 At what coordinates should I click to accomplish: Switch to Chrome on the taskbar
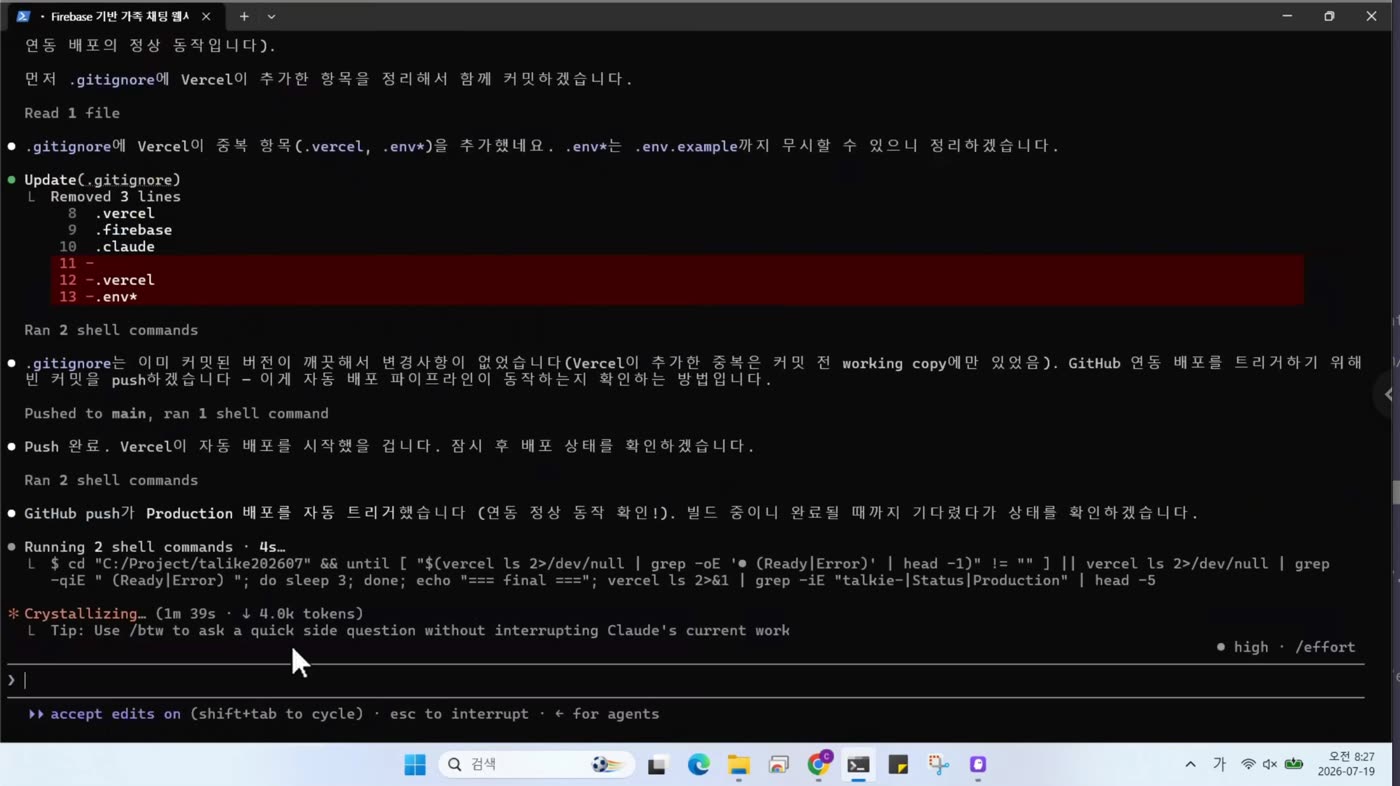819,764
